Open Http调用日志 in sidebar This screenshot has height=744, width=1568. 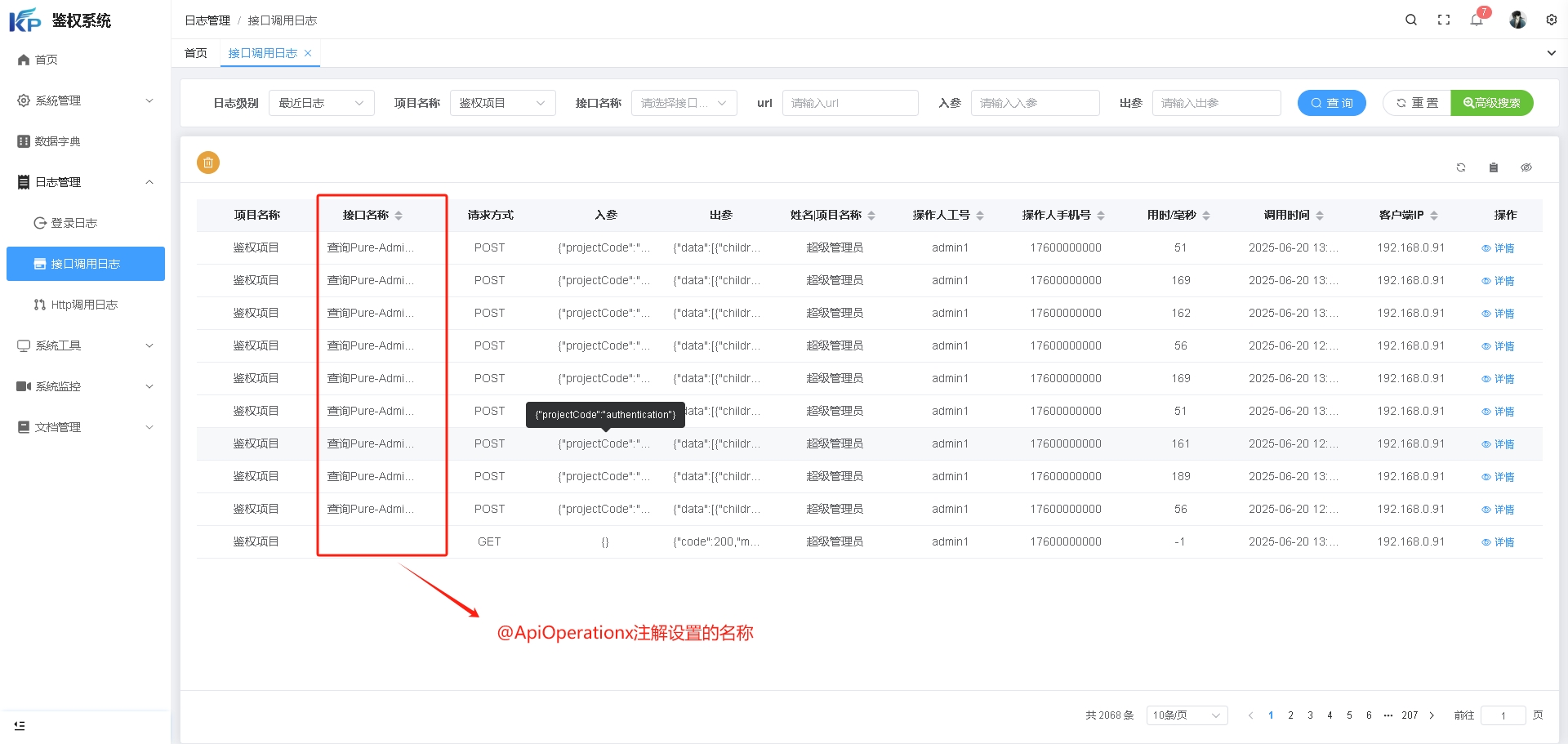84,305
